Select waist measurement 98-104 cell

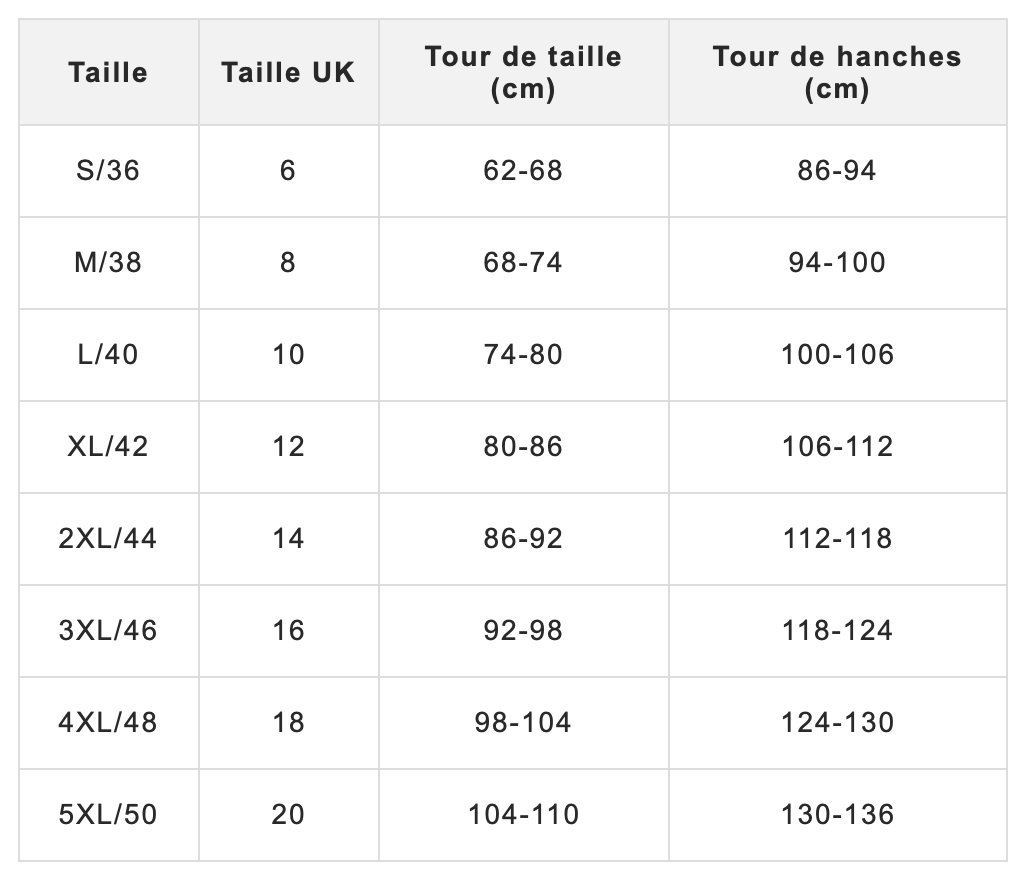[x=523, y=723]
